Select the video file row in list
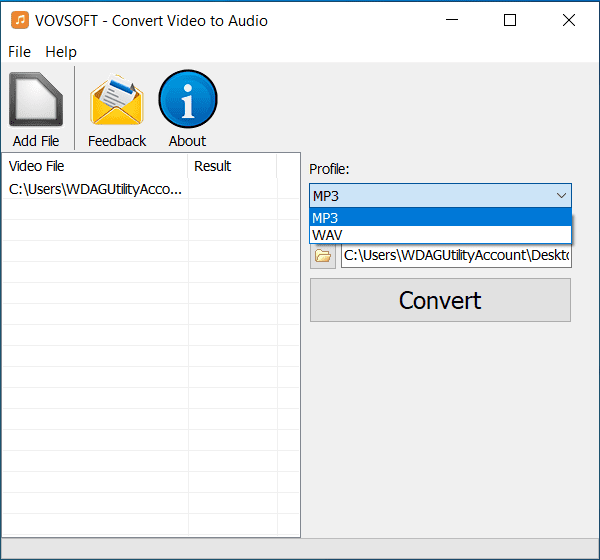600x560 pixels. pos(95,188)
